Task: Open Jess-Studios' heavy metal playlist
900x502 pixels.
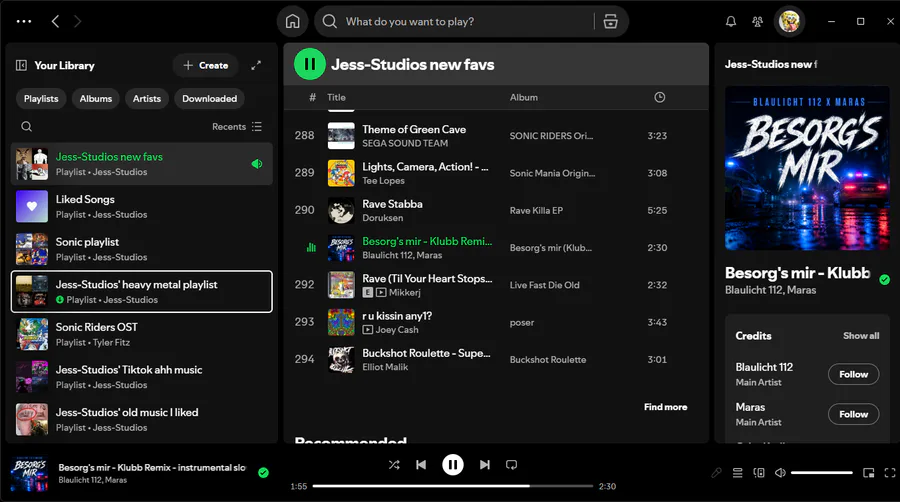Action: coord(142,291)
